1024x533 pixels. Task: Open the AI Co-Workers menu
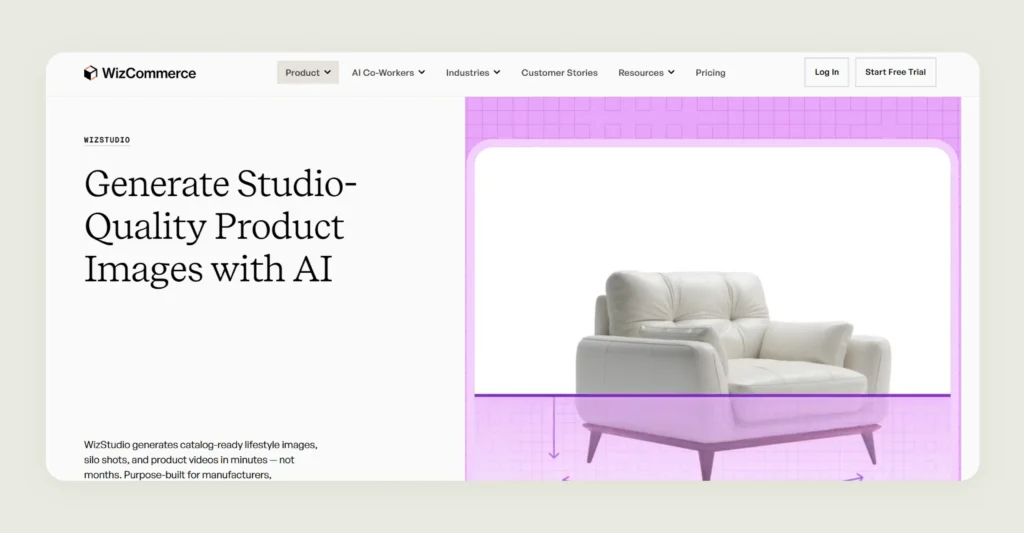[x=388, y=73]
